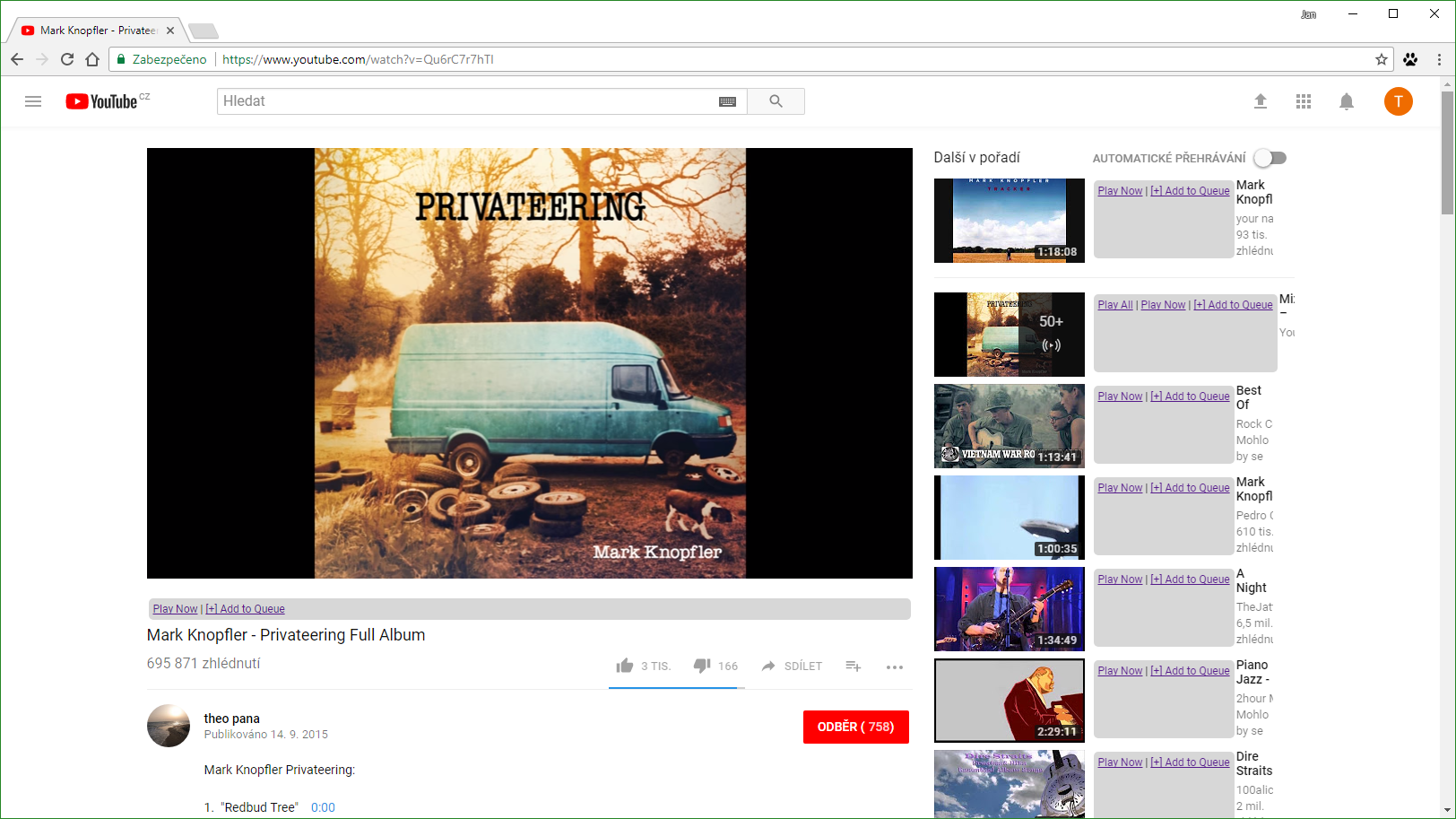Open Chrome three-dot menu

(x=1439, y=59)
